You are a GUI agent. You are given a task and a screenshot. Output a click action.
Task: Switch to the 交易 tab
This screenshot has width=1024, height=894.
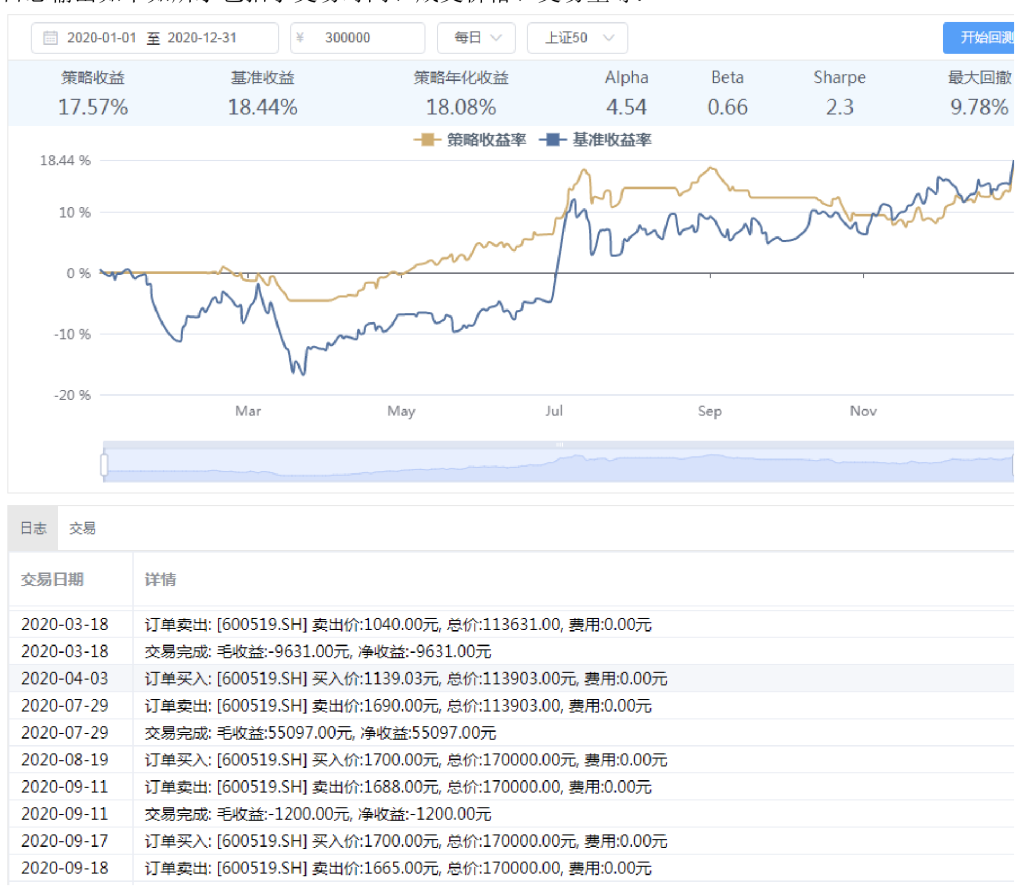82,528
